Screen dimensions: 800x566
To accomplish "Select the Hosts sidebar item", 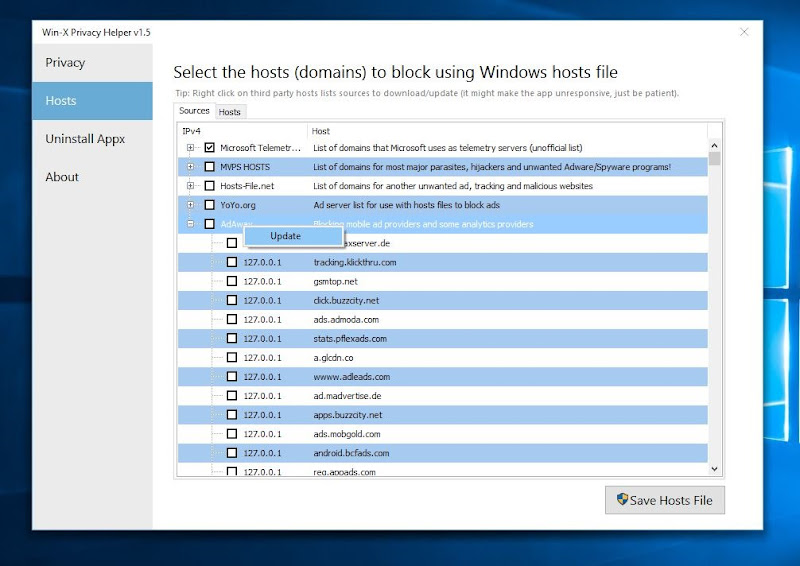I will tap(92, 101).
